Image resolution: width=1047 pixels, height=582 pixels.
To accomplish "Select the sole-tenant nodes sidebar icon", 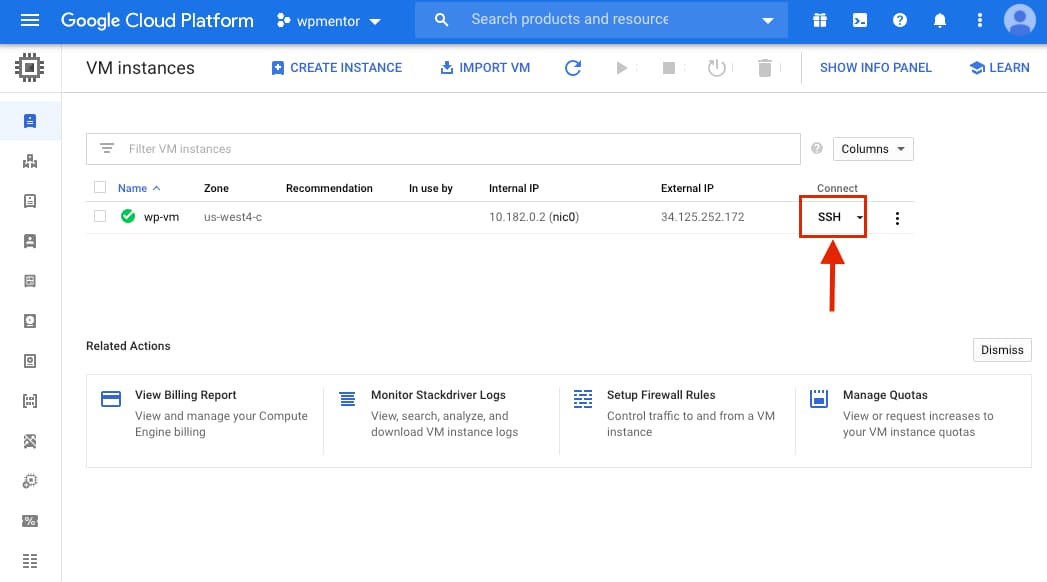I will tap(30, 241).
